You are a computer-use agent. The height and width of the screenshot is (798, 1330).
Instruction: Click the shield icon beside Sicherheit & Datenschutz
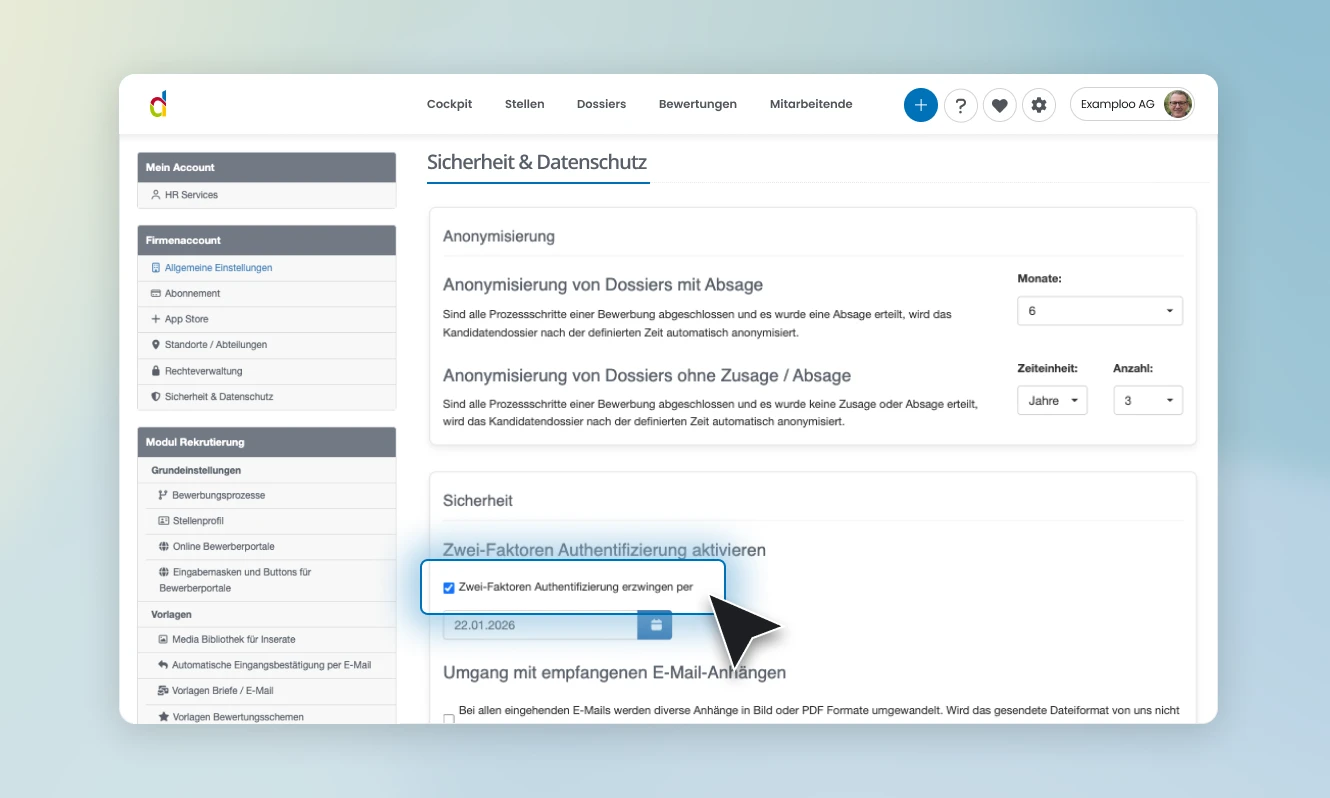156,397
